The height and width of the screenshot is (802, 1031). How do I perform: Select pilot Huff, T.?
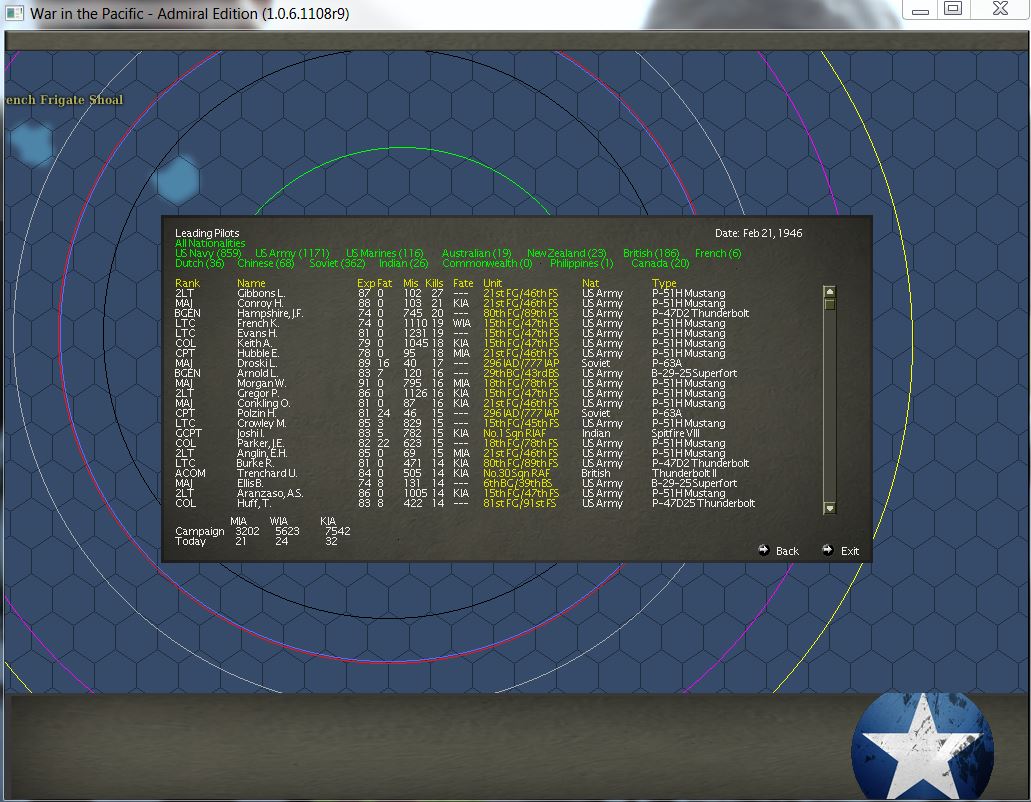[254, 504]
